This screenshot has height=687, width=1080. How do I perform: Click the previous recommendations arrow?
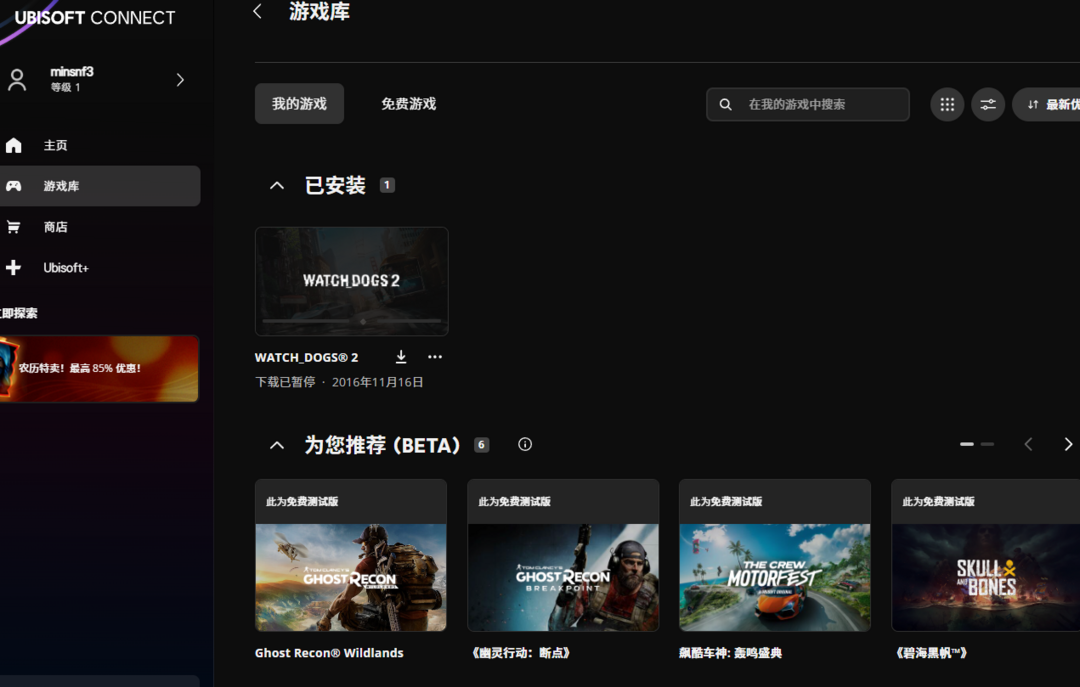pyautogui.click(x=1028, y=444)
